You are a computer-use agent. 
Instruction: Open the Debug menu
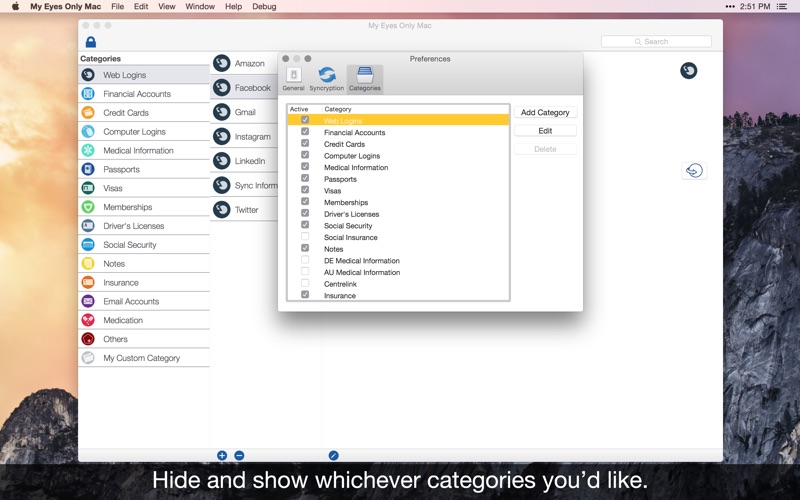click(x=264, y=7)
